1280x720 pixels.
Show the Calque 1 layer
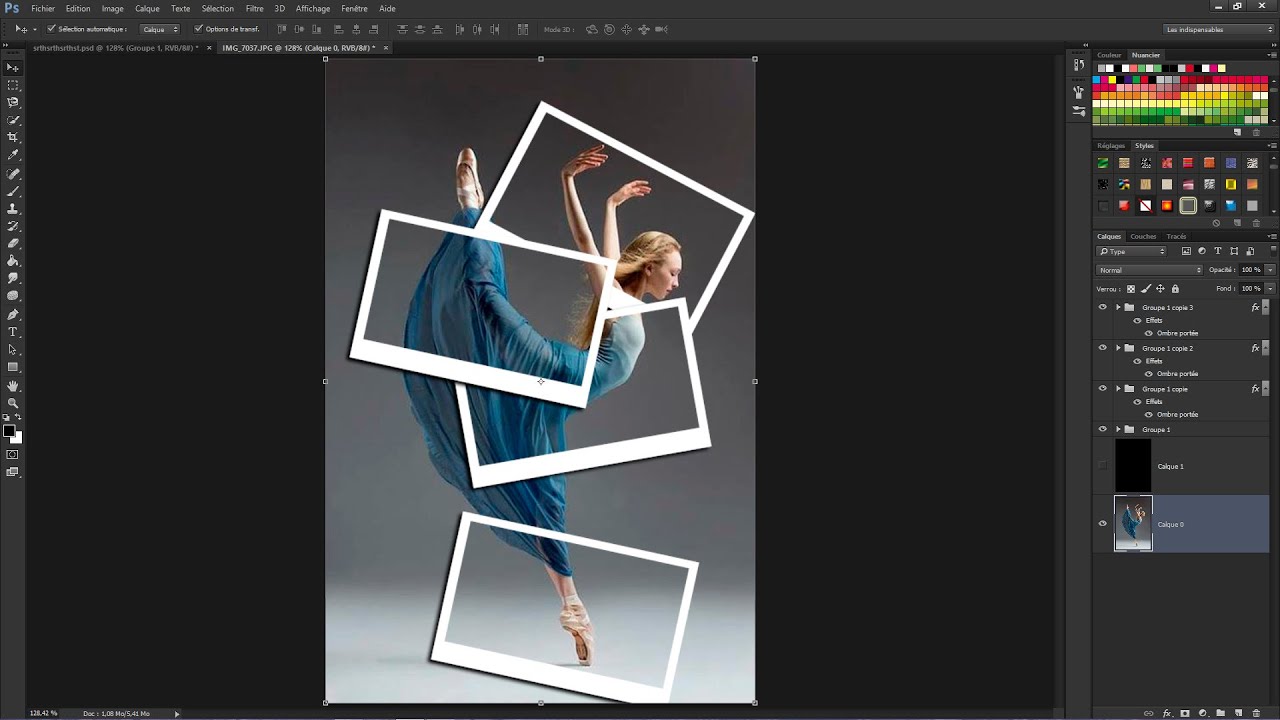1103,466
